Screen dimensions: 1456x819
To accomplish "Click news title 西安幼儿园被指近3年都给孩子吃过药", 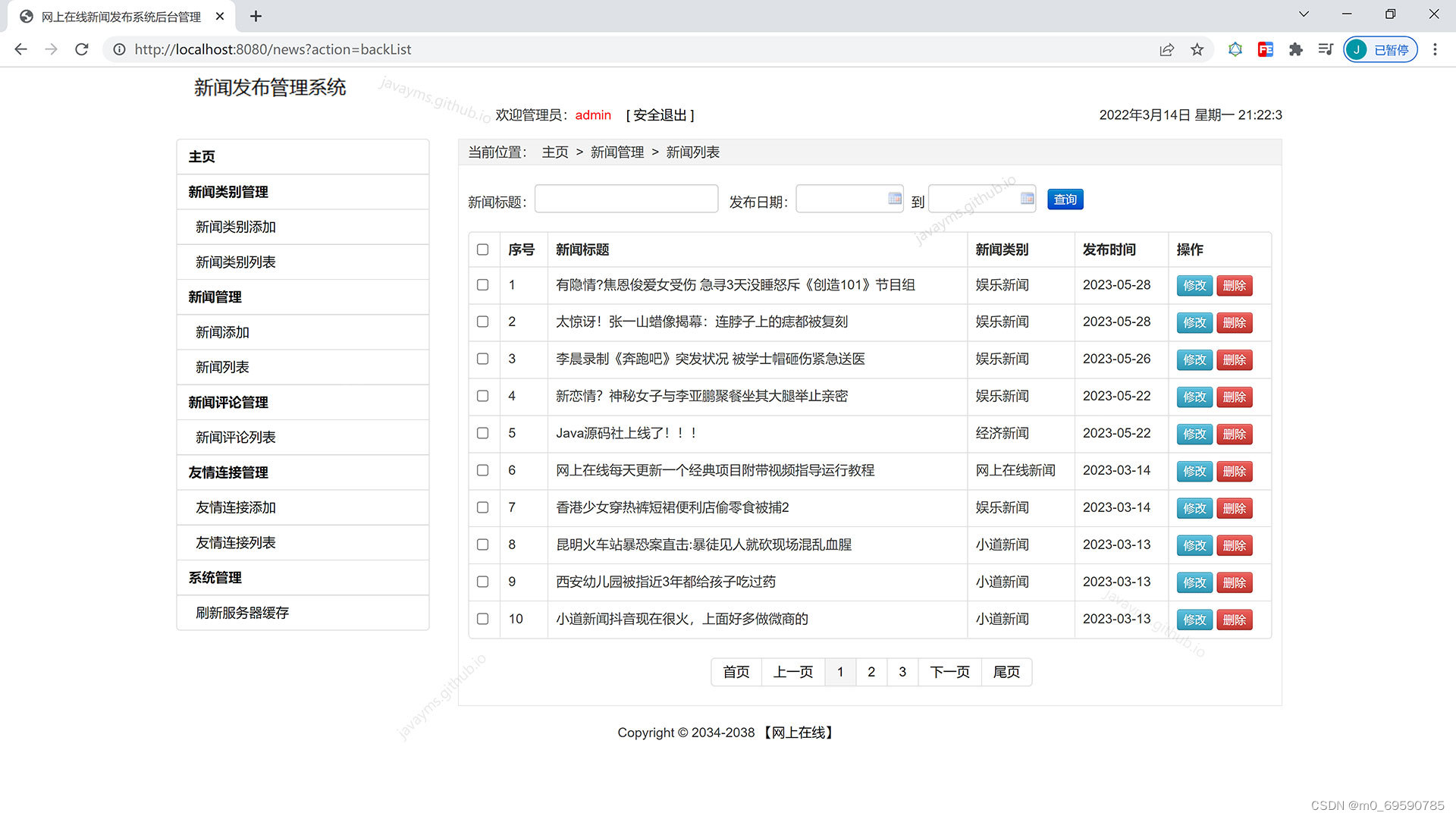I will pos(666,582).
